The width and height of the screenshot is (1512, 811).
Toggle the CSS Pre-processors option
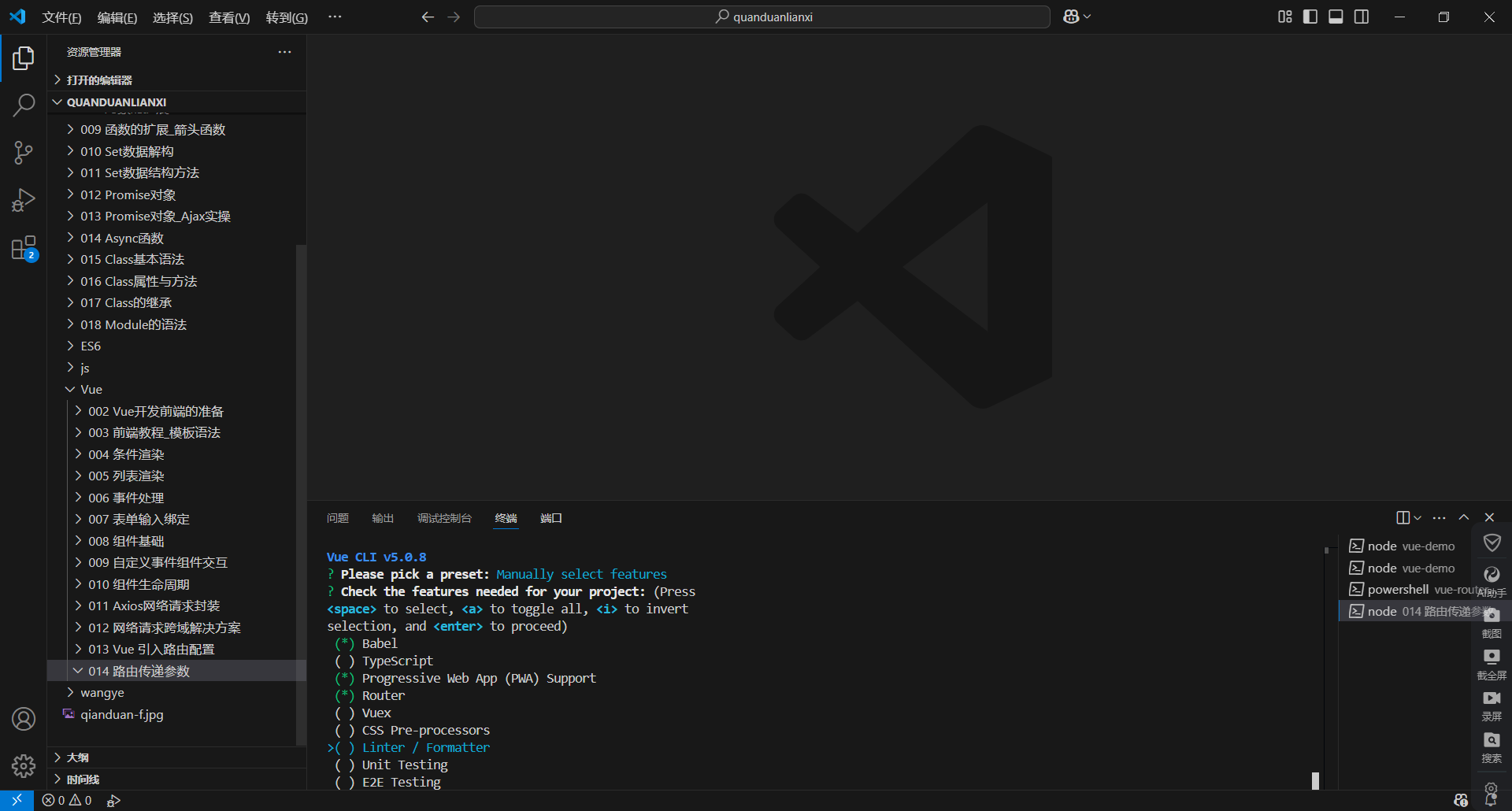pyautogui.click(x=412, y=730)
